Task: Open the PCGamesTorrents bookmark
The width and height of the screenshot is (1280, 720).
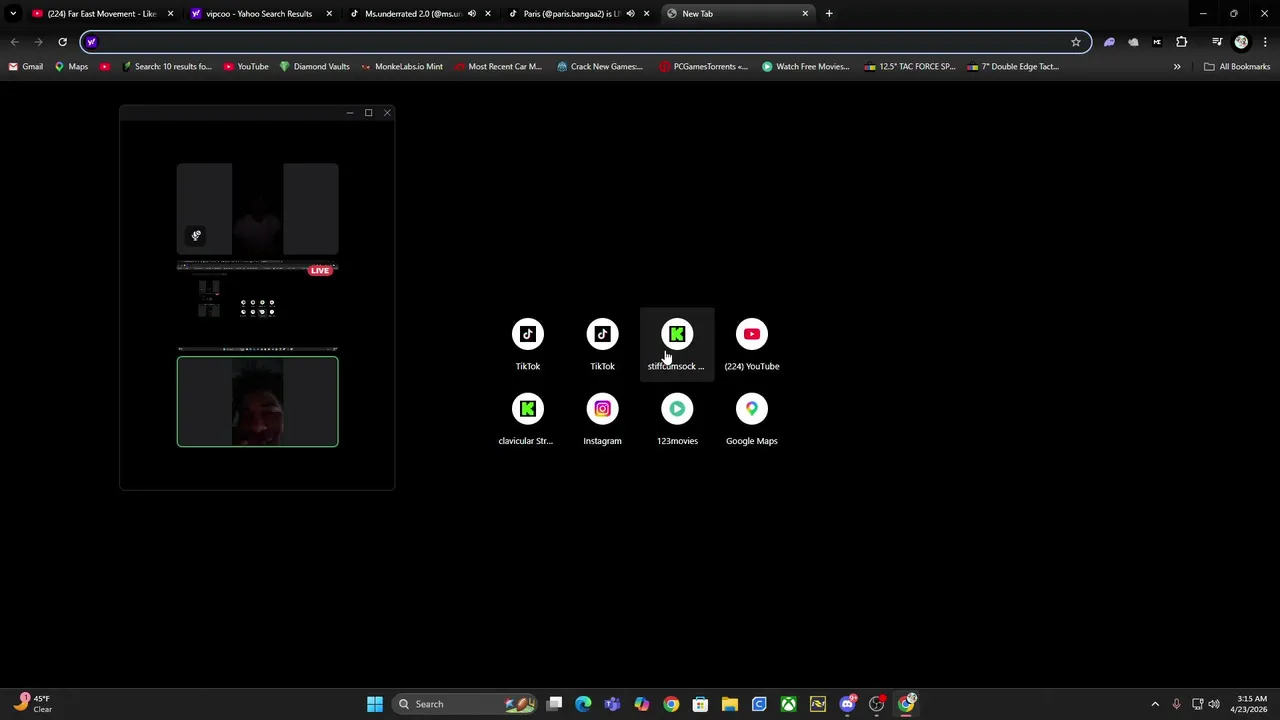Action: 703,67
